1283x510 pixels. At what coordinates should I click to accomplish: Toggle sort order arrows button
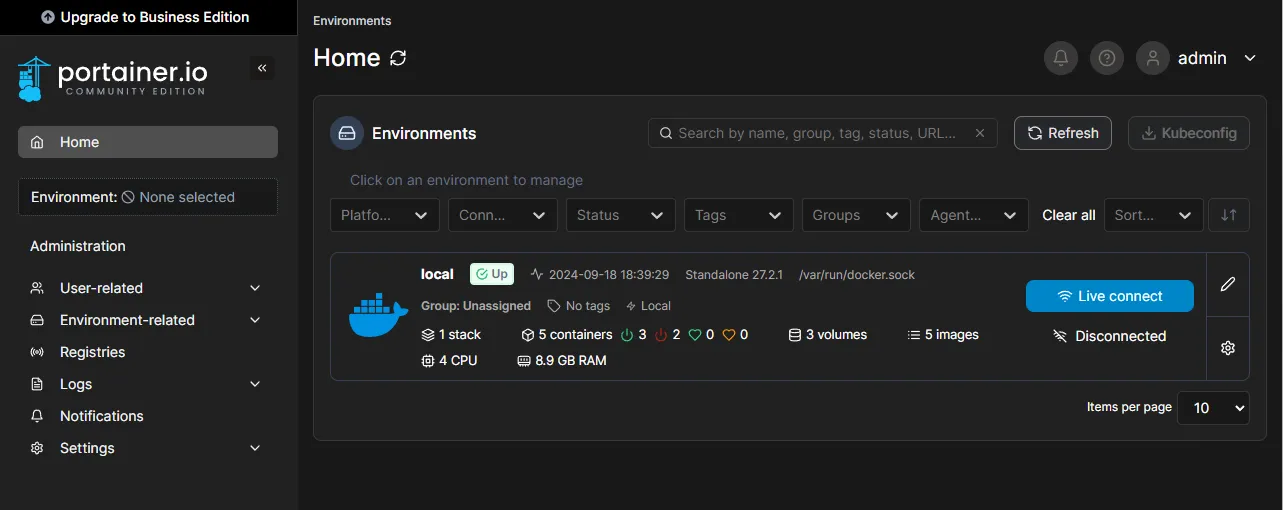pyautogui.click(x=1229, y=215)
